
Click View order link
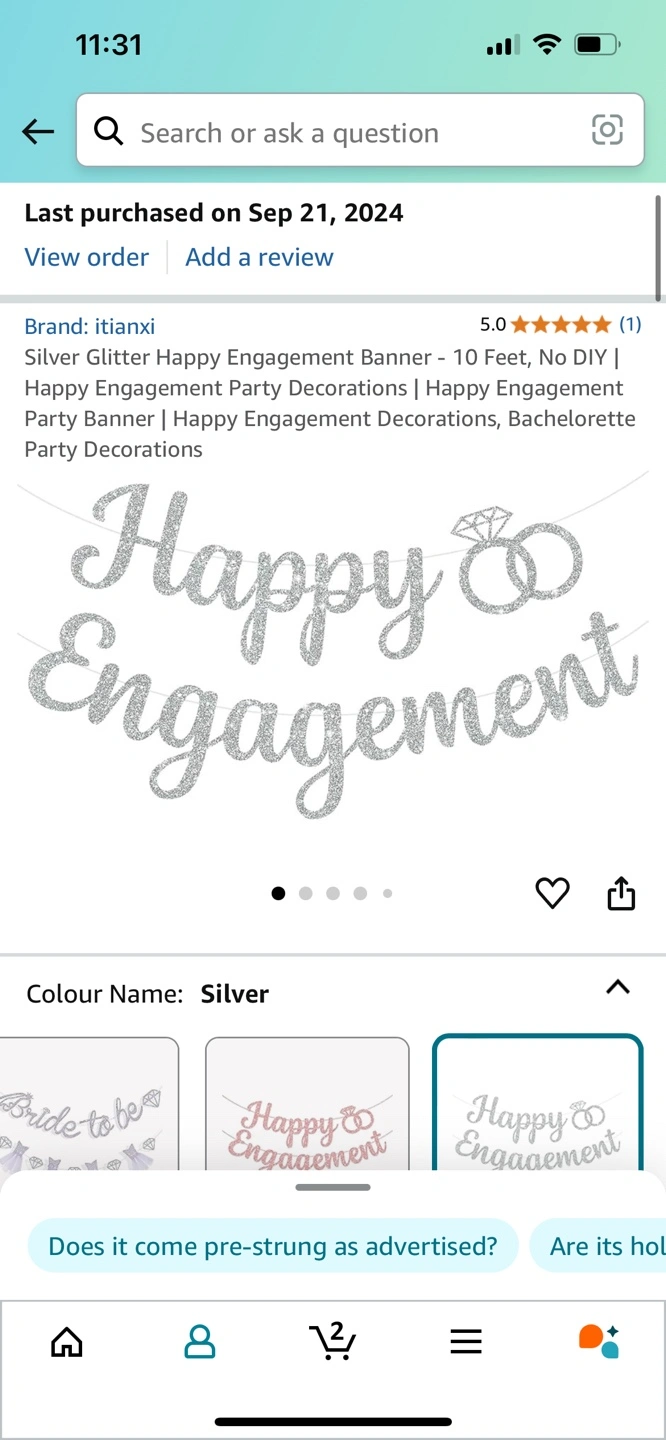87,257
